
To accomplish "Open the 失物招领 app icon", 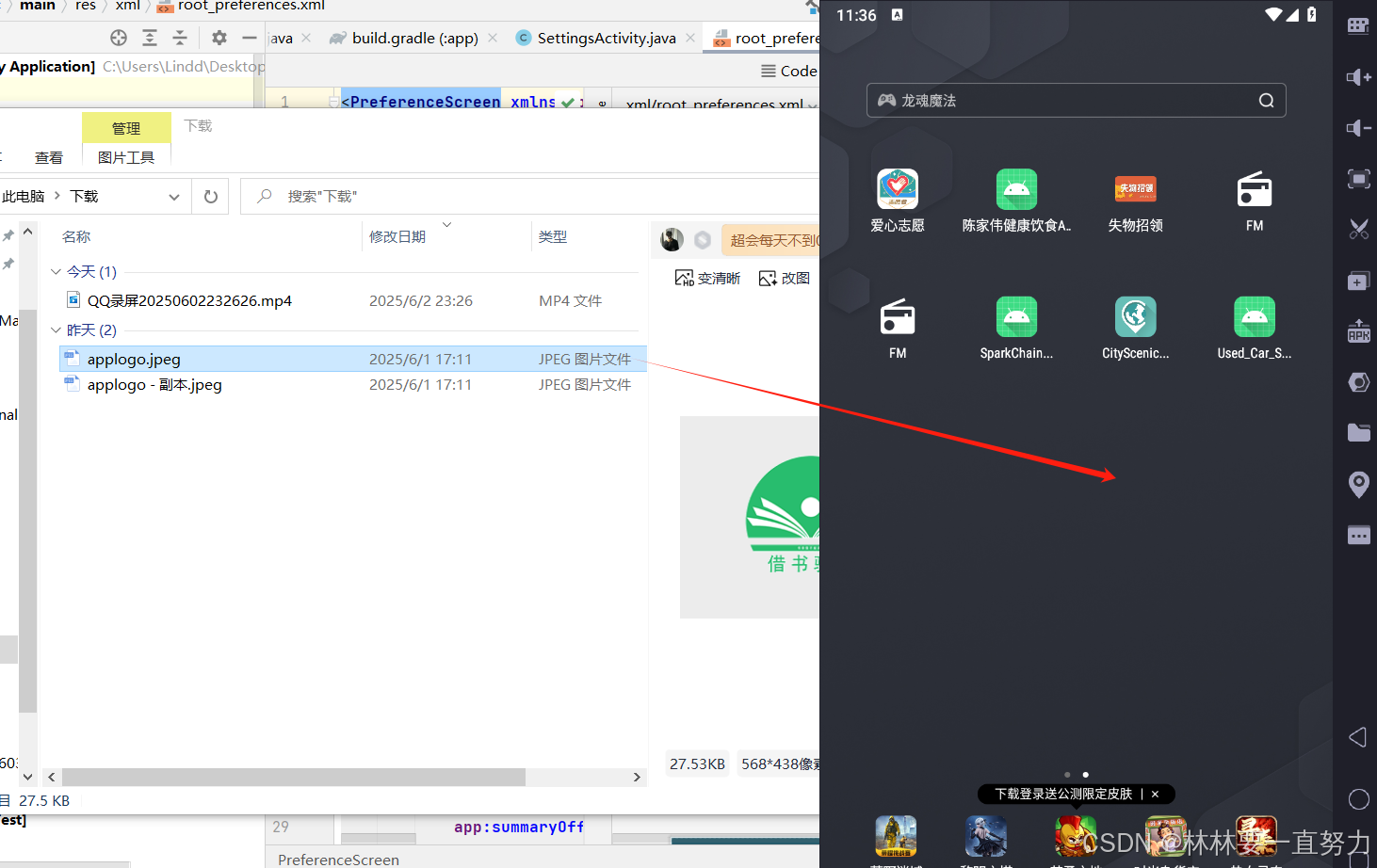I will [x=1135, y=189].
